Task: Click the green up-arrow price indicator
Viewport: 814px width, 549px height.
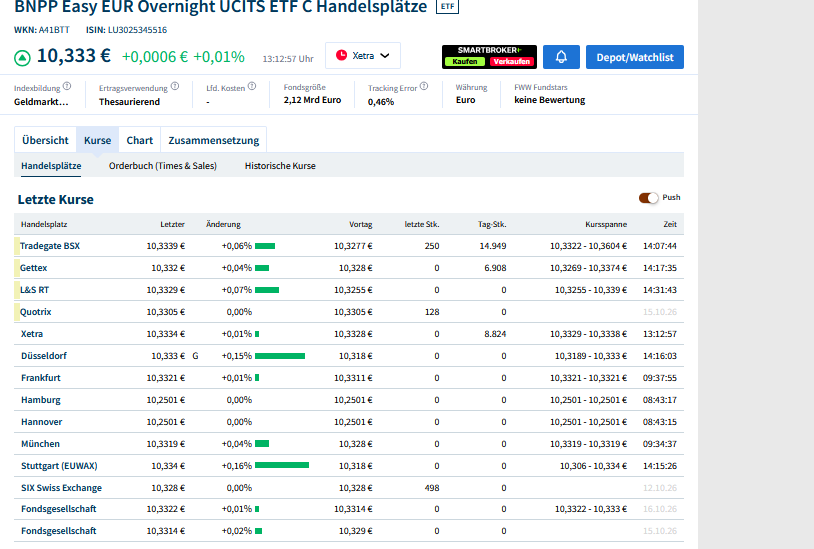Action: point(22,58)
